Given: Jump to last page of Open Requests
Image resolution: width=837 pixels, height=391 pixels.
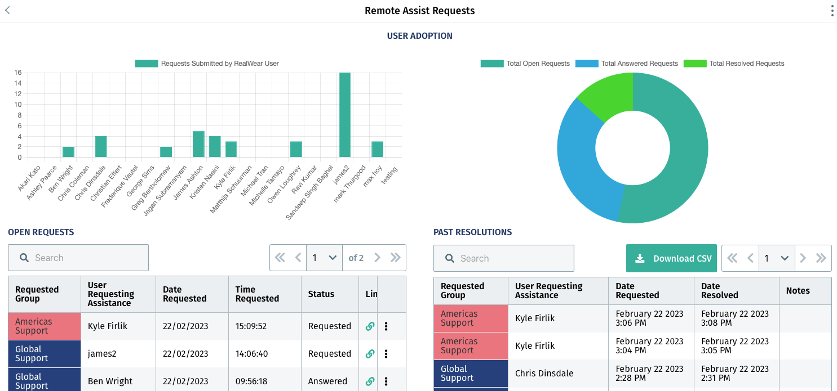Looking at the screenshot, I should (396, 257).
